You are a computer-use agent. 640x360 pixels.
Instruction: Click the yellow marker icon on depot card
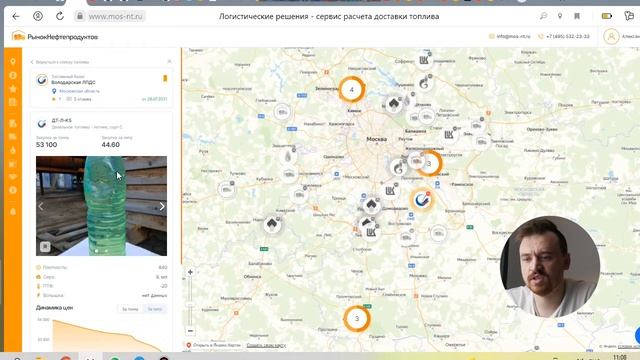coord(165,78)
